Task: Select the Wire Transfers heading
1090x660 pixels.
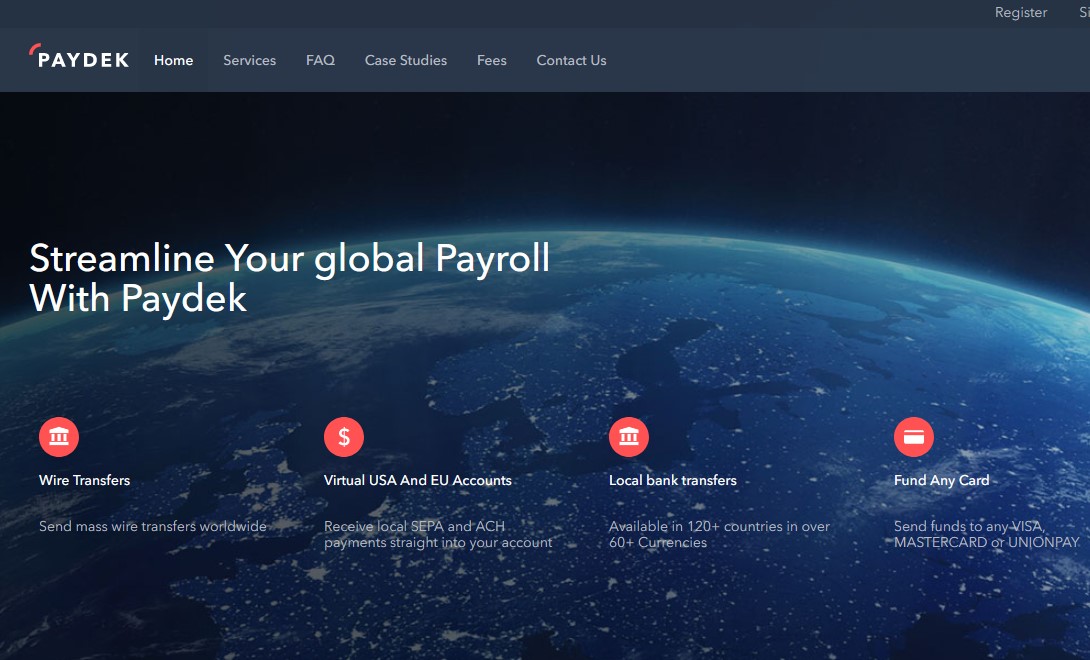Action: pos(85,480)
